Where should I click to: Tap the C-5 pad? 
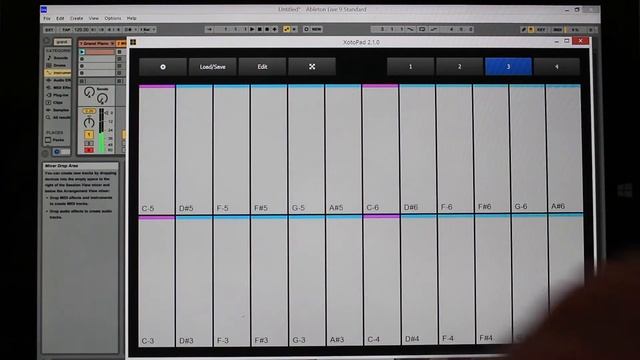[x=157, y=149]
